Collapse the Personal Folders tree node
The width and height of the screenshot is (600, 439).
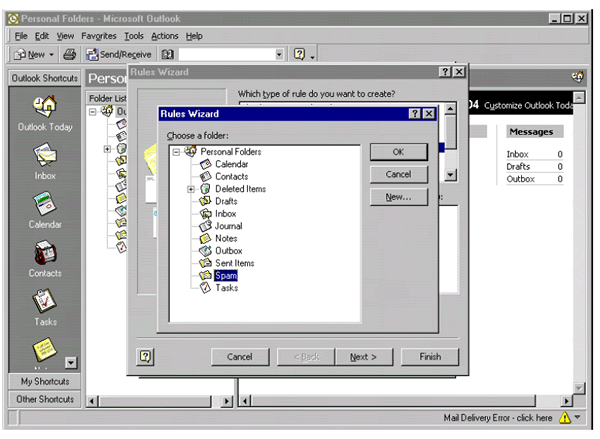tap(176, 152)
